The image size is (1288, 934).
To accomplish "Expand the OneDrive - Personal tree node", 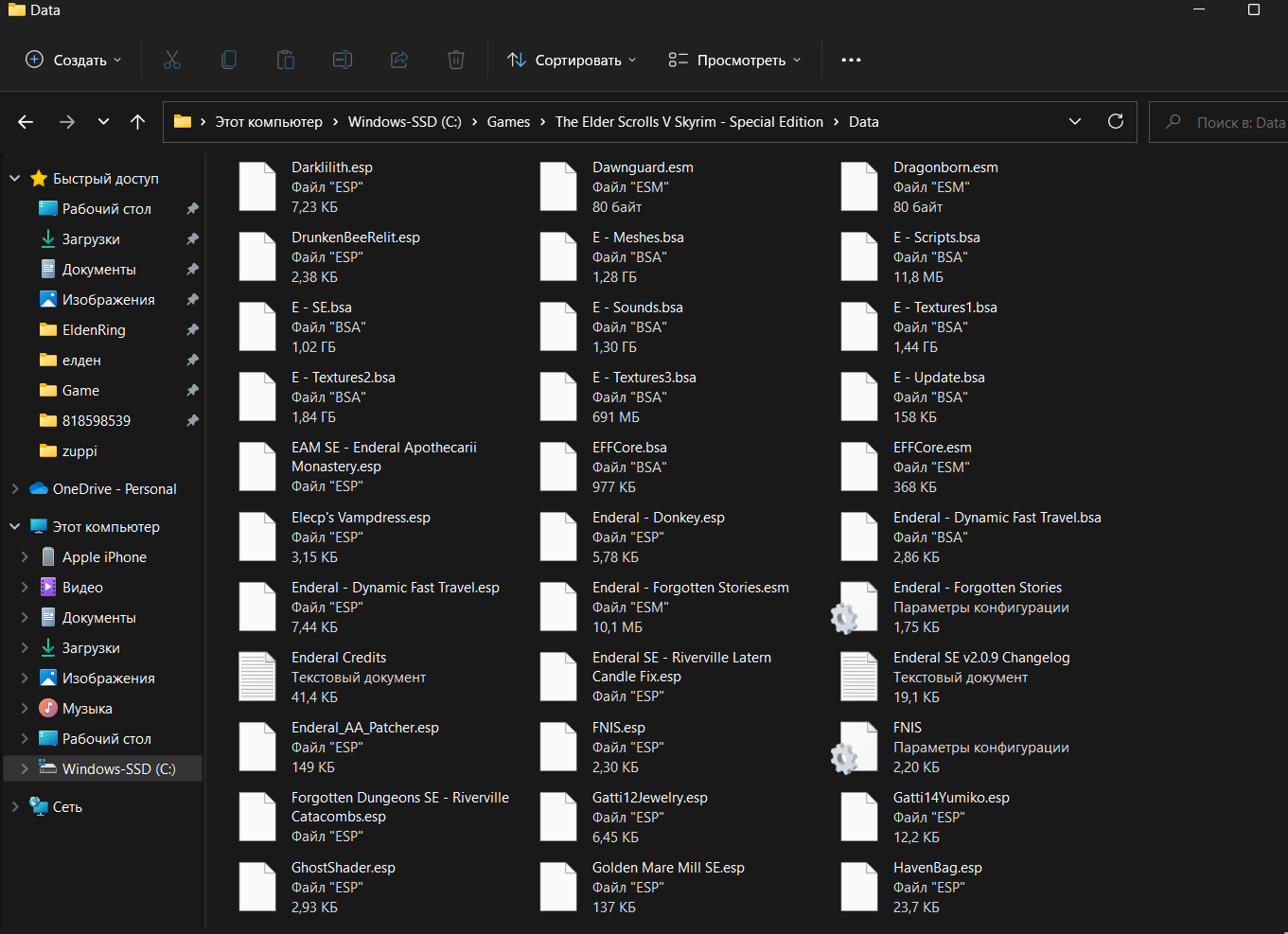I will [x=14, y=489].
